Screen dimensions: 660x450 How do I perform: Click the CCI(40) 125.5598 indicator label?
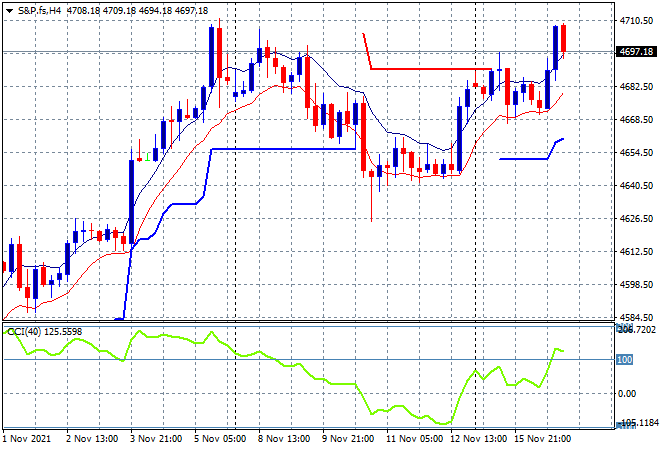tap(45, 332)
